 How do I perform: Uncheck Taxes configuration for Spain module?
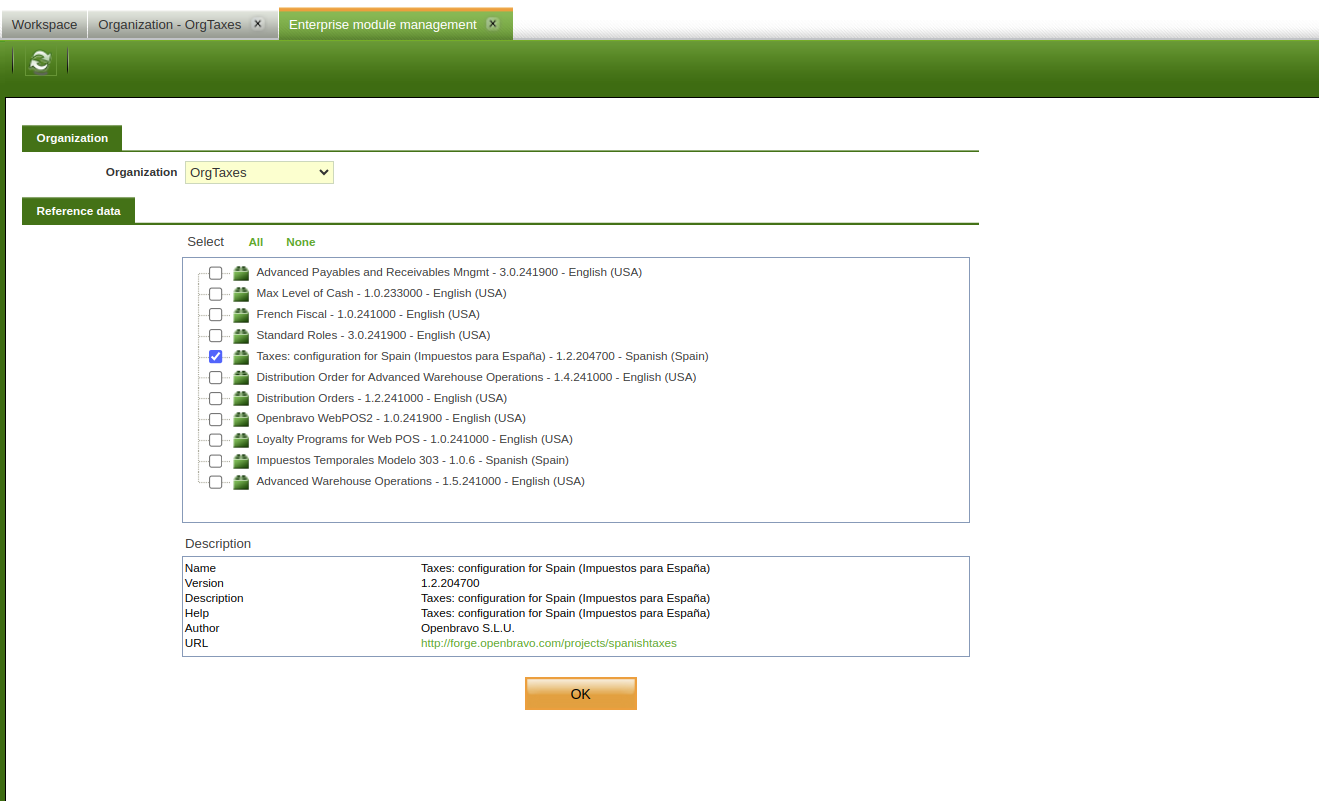216,357
